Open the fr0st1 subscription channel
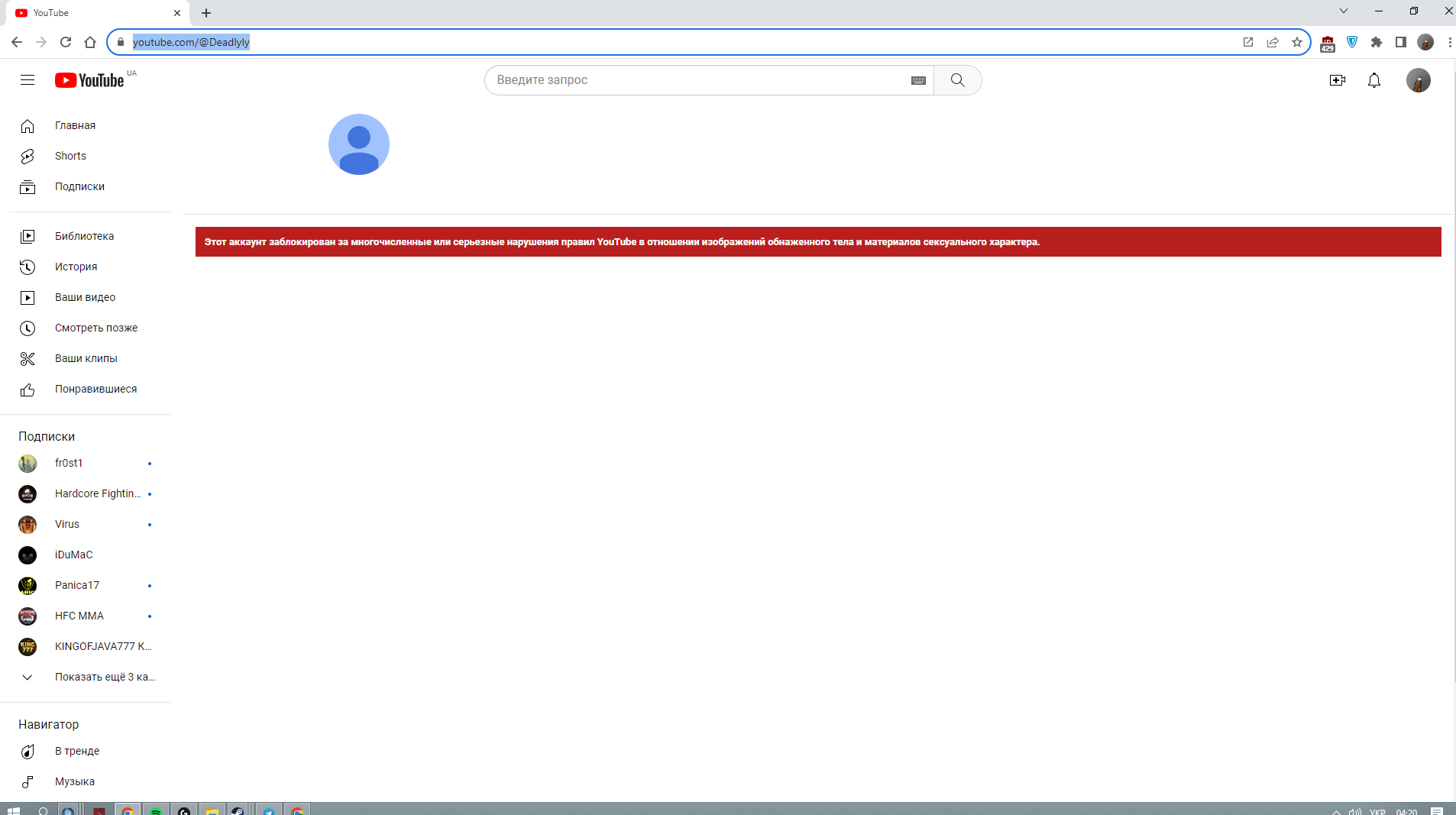Viewport: 1456px width, 815px height. (x=86, y=463)
